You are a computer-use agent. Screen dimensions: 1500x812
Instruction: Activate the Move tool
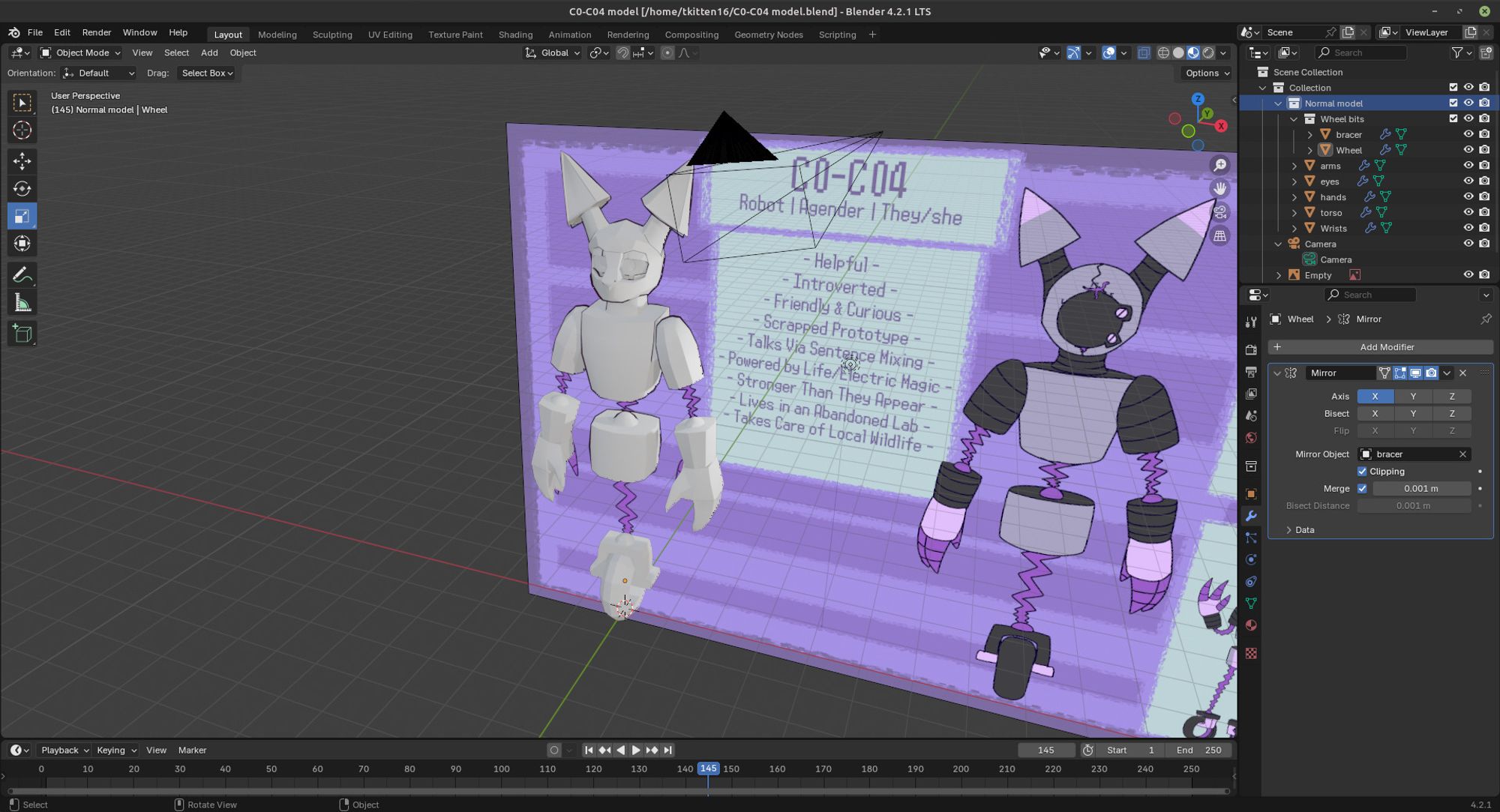coord(22,160)
